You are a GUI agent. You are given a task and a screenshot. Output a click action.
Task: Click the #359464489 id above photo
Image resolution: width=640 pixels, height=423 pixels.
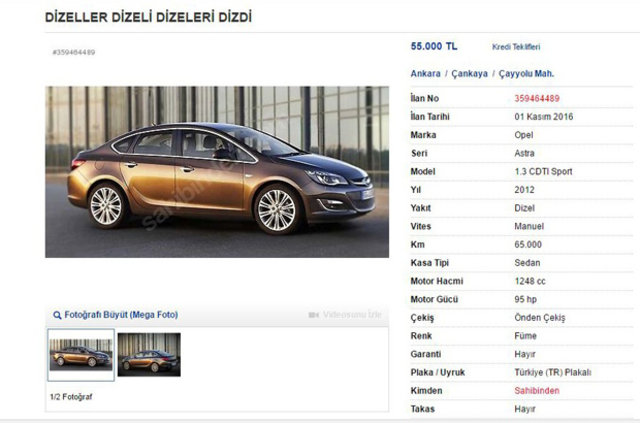(x=74, y=52)
